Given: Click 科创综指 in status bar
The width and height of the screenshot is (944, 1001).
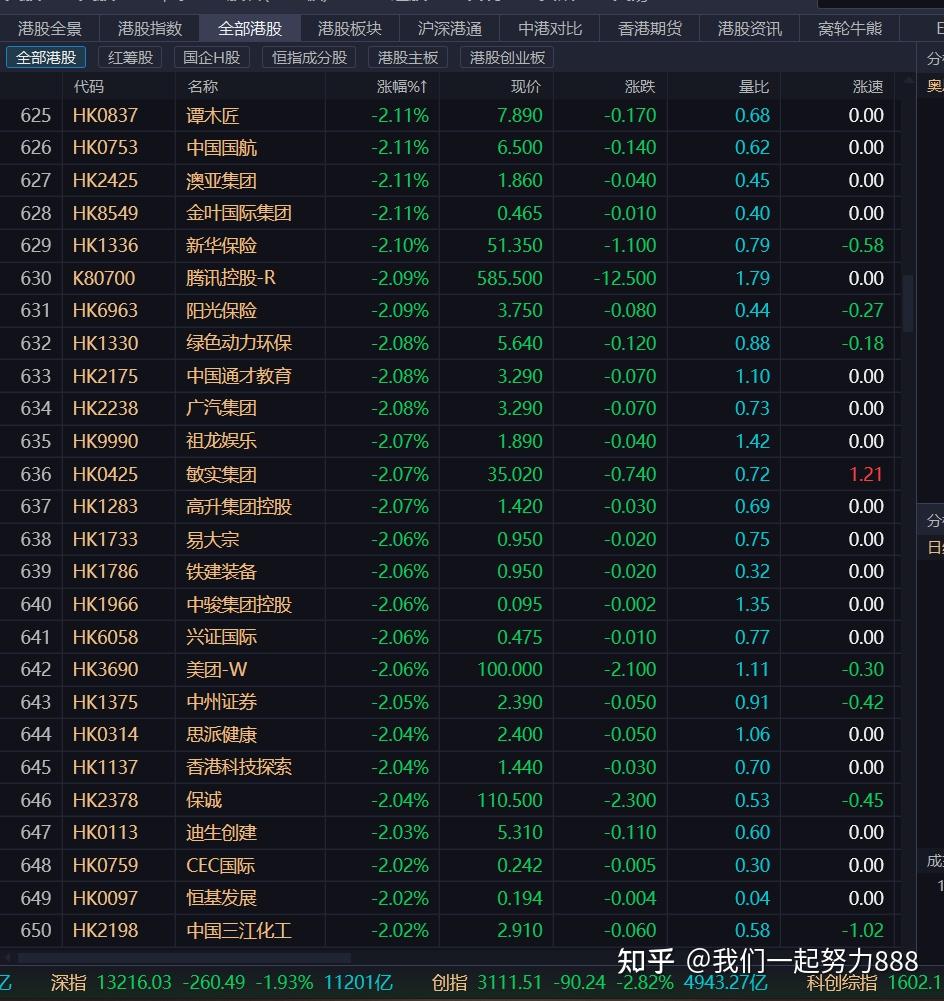Looking at the screenshot, I should [841, 982].
